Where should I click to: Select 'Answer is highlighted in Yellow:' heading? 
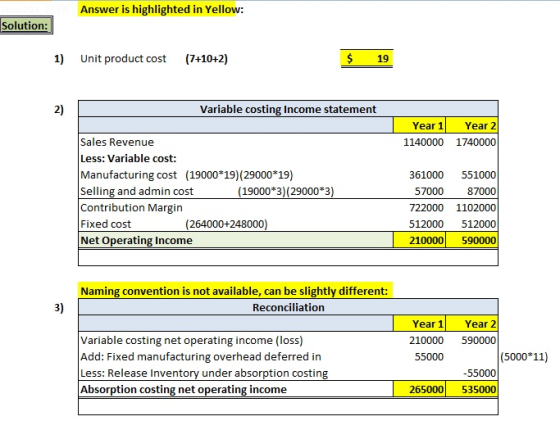(162, 9)
